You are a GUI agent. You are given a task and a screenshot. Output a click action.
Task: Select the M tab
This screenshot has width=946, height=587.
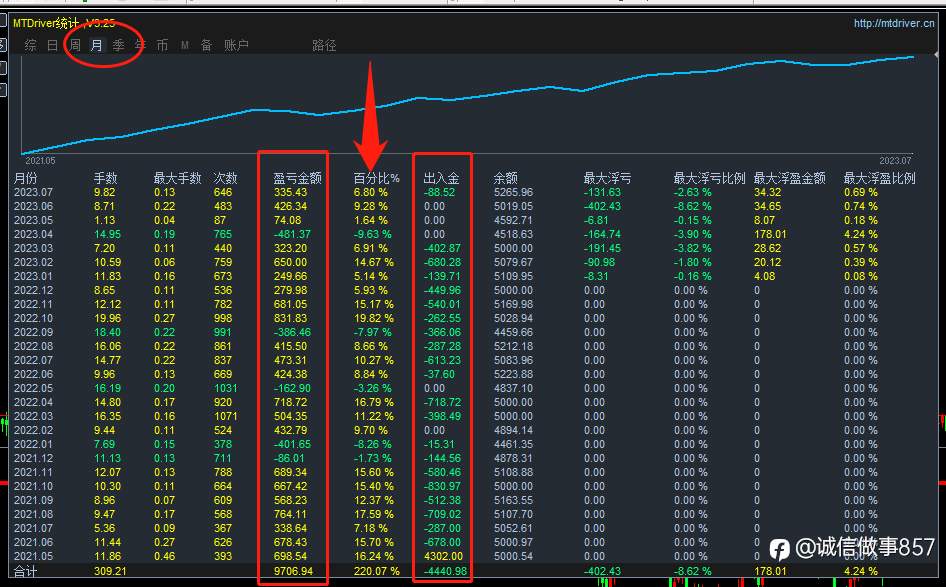coord(185,45)
